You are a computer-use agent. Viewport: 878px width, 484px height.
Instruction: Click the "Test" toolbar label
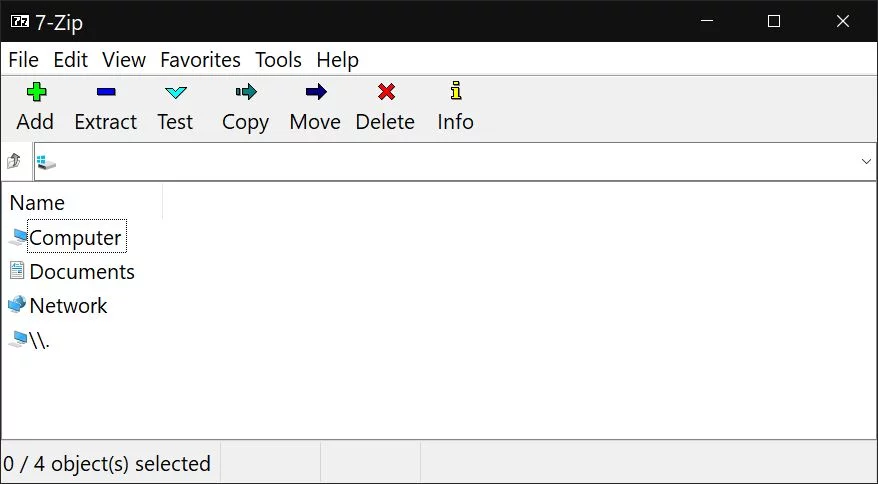click(x=175, y=122)
